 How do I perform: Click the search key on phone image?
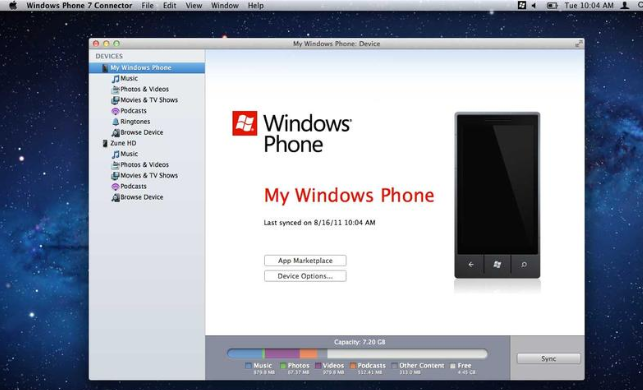point(524,265)
